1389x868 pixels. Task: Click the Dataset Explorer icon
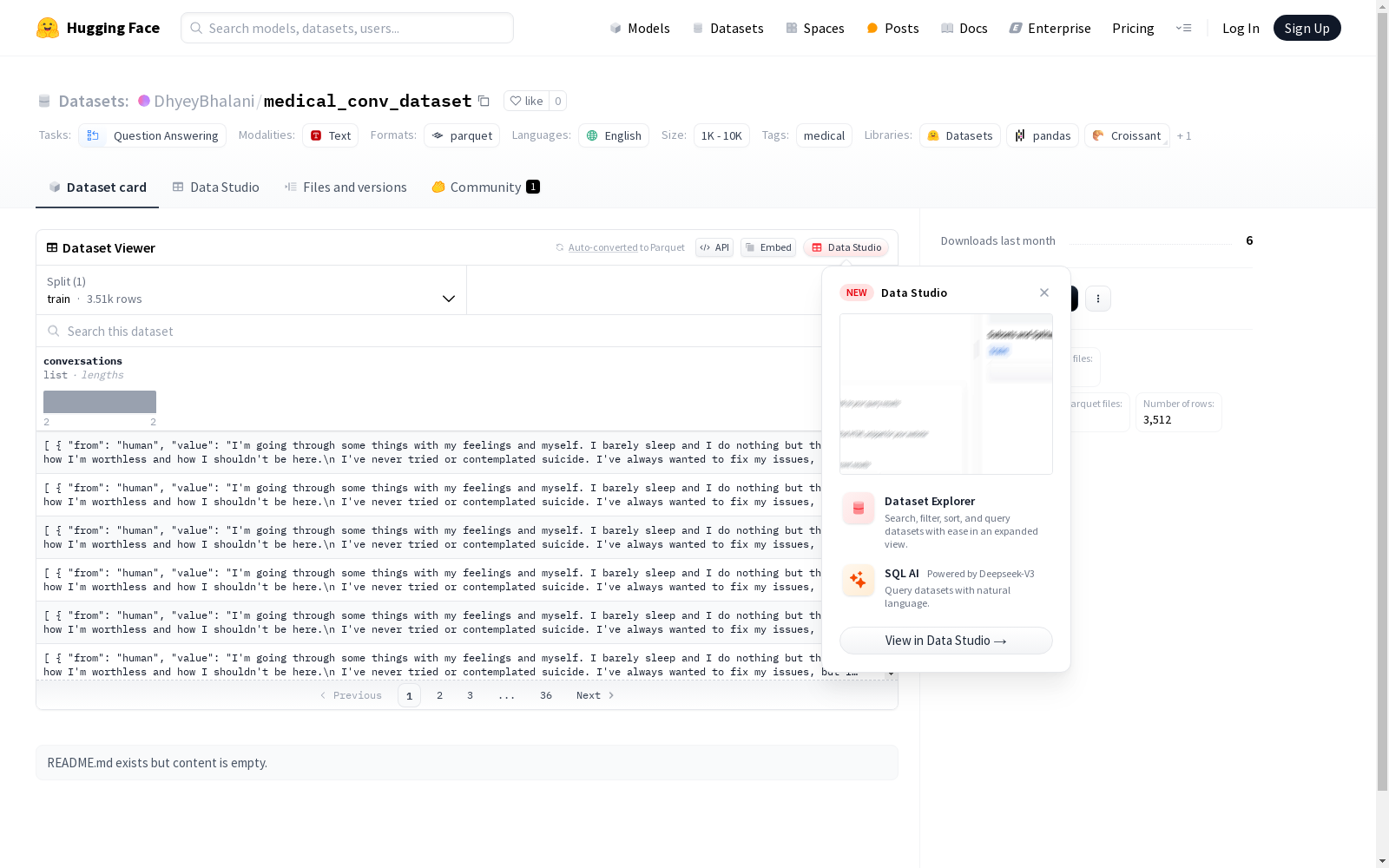coord(859,509)
